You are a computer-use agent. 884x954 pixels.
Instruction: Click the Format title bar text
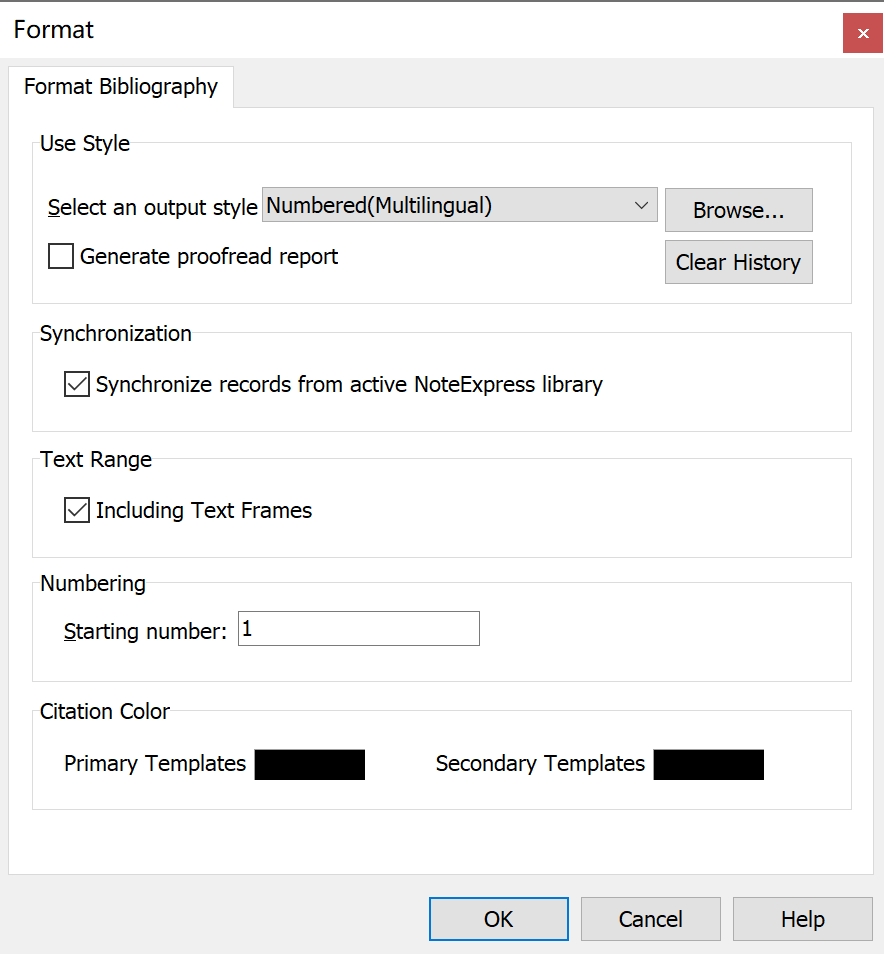[54, 30]
